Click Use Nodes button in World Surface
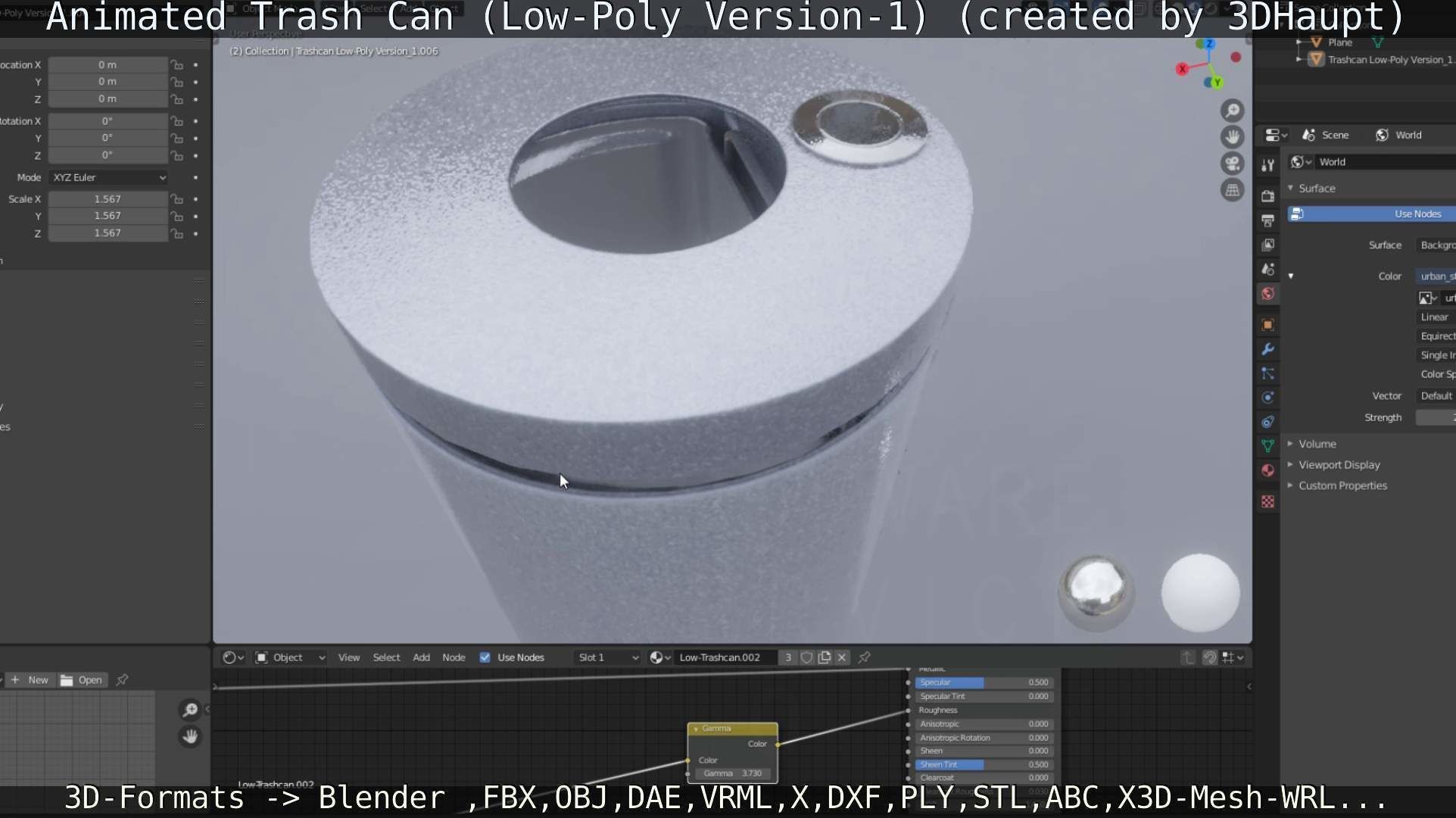This screenshot has height=818, width=1456. pyautogui.click(x=1371, y=214)
